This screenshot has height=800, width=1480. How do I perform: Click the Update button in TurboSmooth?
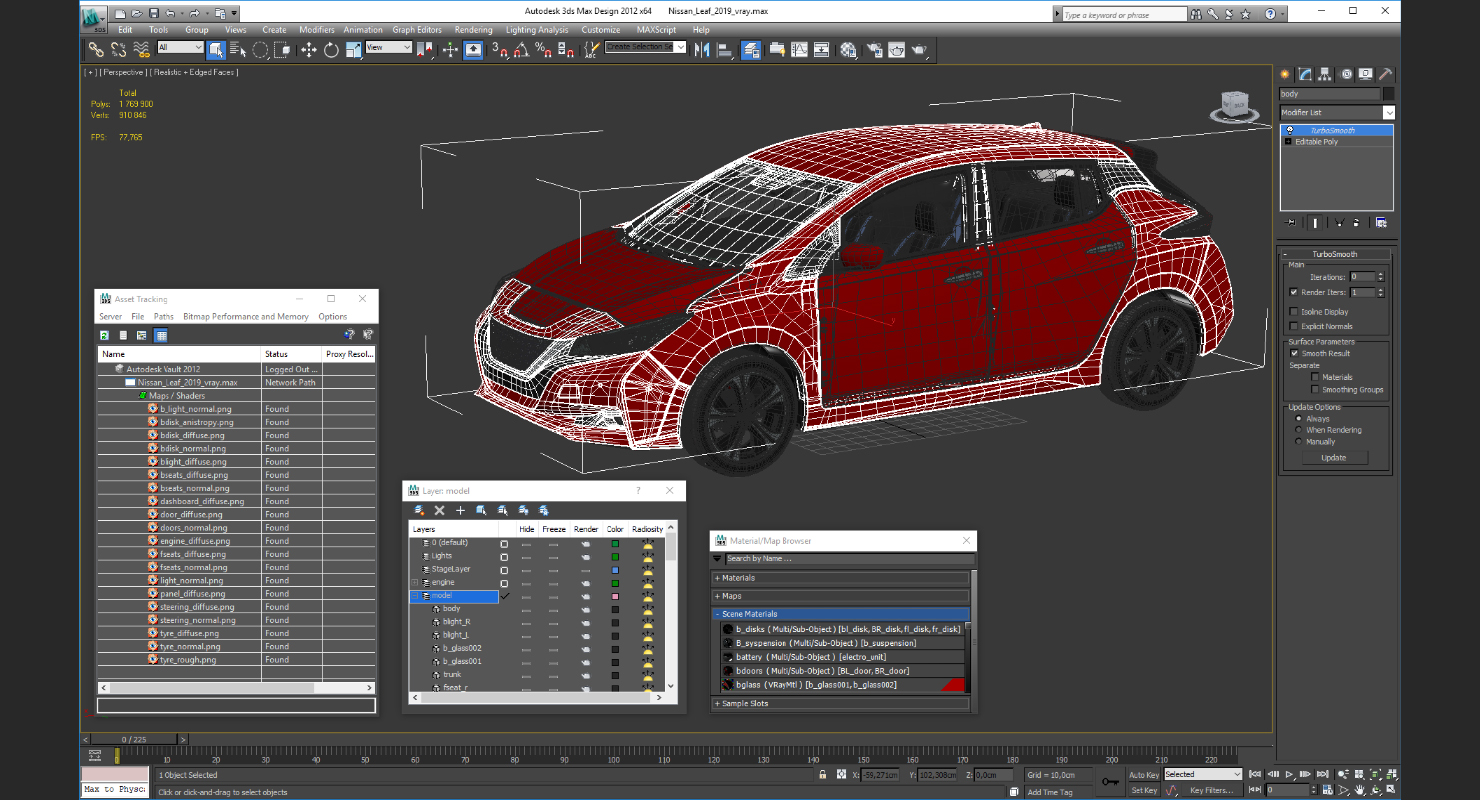[x=1334, y=458]
